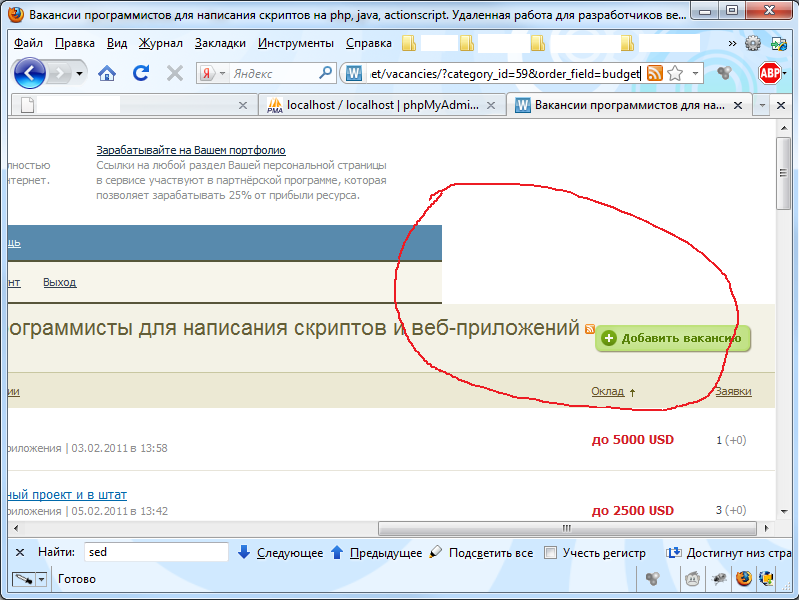The image size is (799, 600).
Task: Close the first blank tab
Action: tap(243, 106)
